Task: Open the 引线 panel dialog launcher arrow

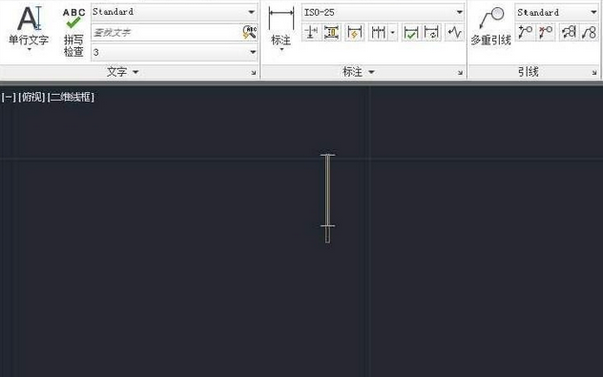Action: tap(594, 73)
